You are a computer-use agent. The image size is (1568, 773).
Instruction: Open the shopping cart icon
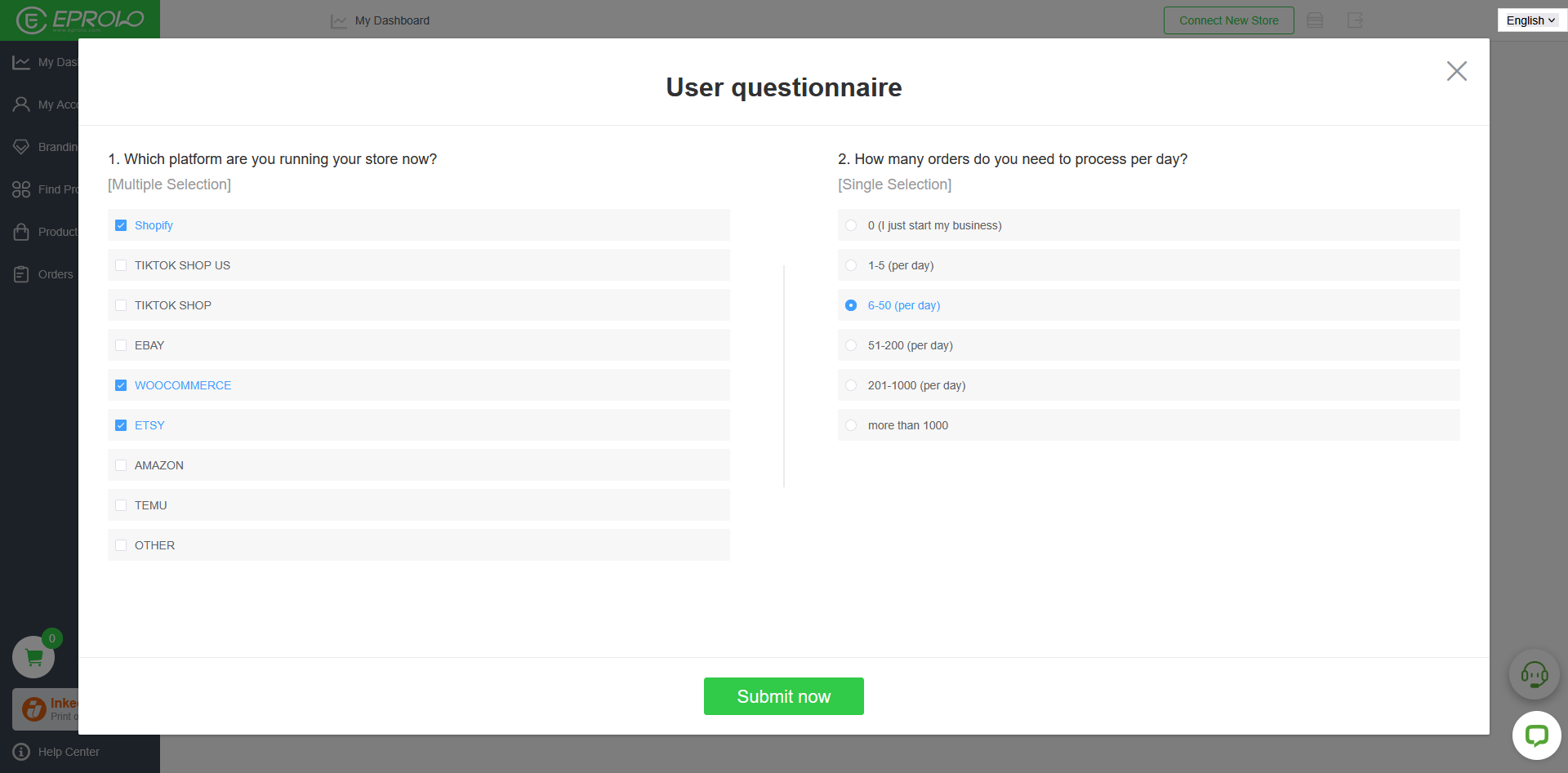(33, 657)
